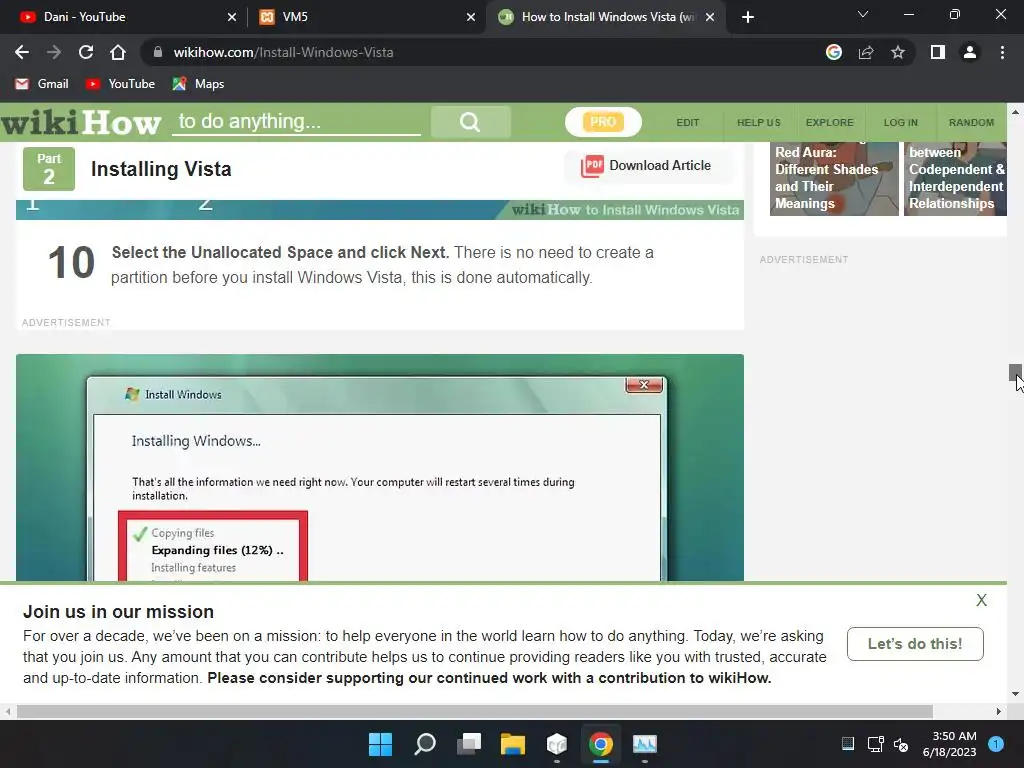The image size is (1024, 768).
Task: Open the Windows Start menu
Action: tap(380, 744)
